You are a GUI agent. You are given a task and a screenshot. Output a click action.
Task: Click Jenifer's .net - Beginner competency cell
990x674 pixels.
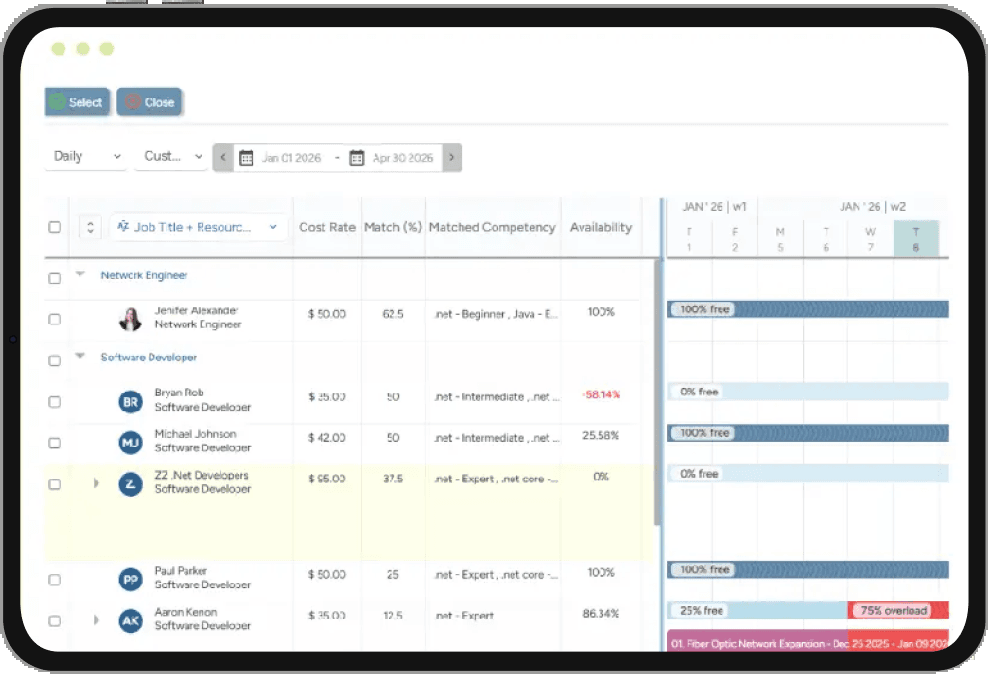click(496, 314)
